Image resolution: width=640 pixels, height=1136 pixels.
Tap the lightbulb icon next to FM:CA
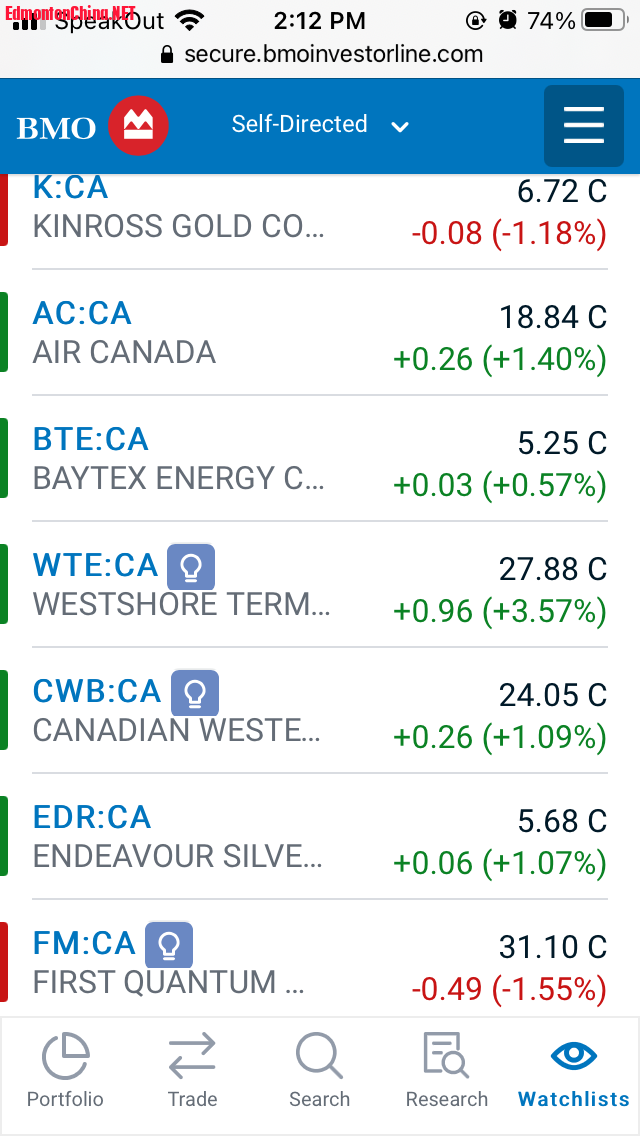coord(169,946)
